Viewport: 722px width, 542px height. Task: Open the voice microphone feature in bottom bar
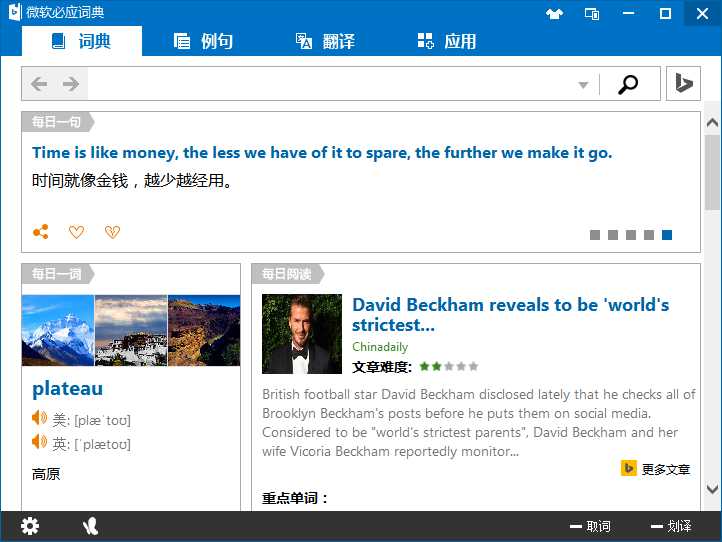click(x=90, y=526)
